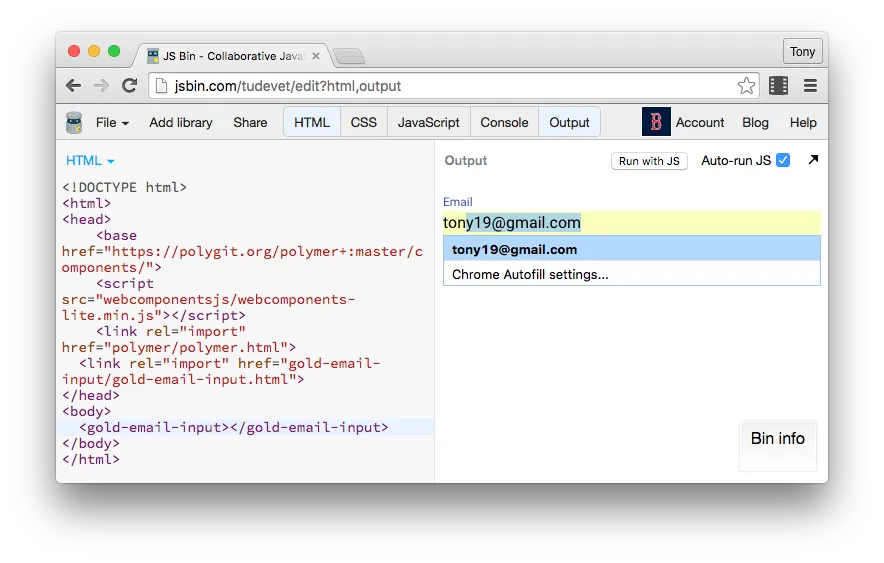This screenshot has height=563, width=884.
Task: Close the JS Bin browser tab
Action: pos(316,56)
